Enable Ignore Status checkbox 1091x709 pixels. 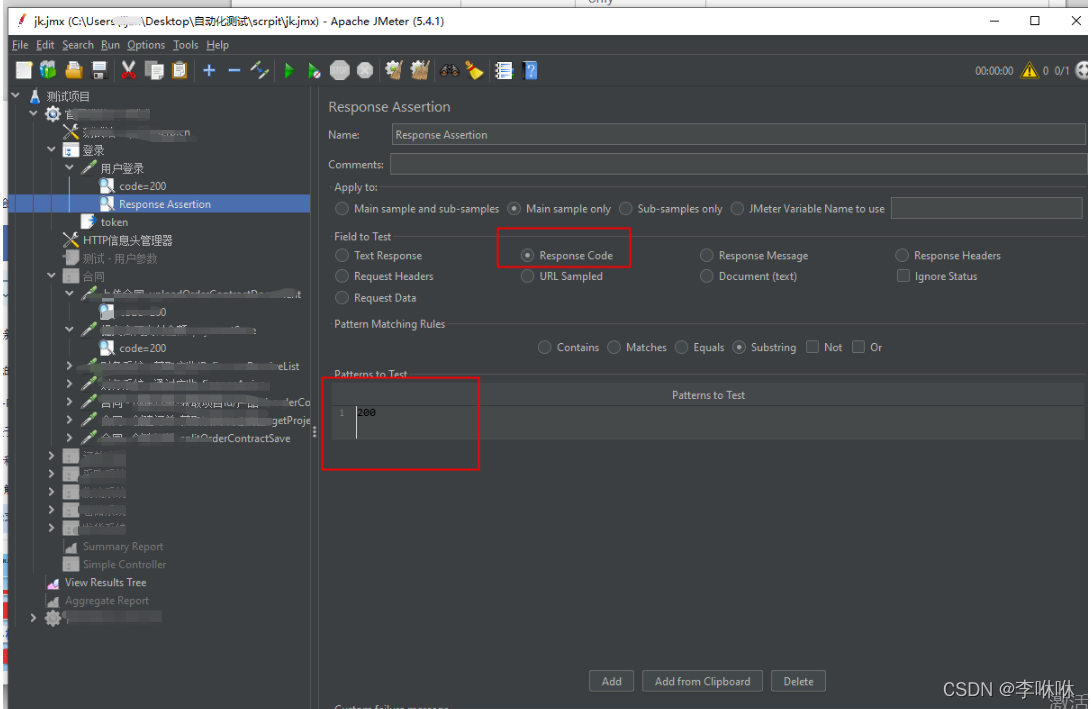(903, 276)
